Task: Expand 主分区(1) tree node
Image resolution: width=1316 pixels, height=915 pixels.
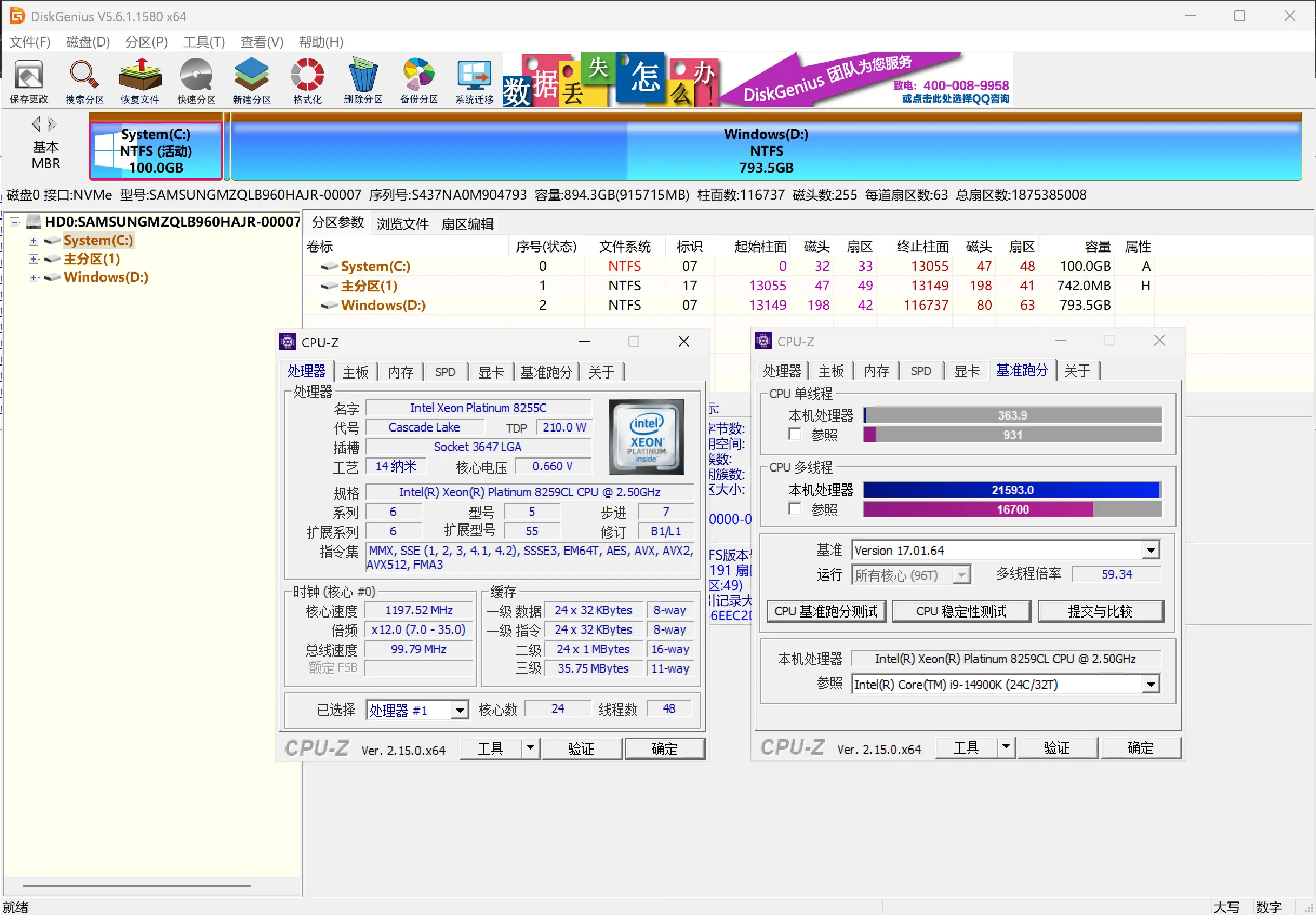Action: (33, 258)
